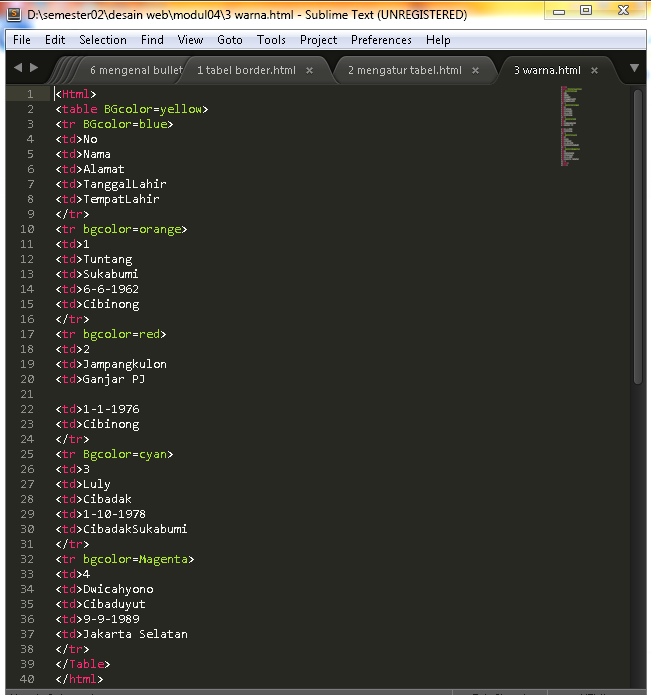Click the '<td>Alamat' line

tap(90, 169)
